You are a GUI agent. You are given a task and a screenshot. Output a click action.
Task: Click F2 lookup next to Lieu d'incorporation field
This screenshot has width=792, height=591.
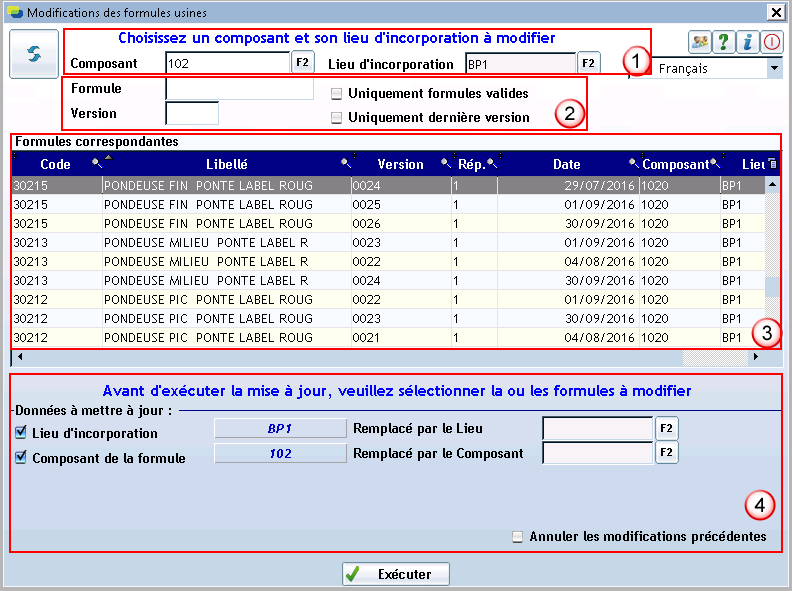(588, 63)
